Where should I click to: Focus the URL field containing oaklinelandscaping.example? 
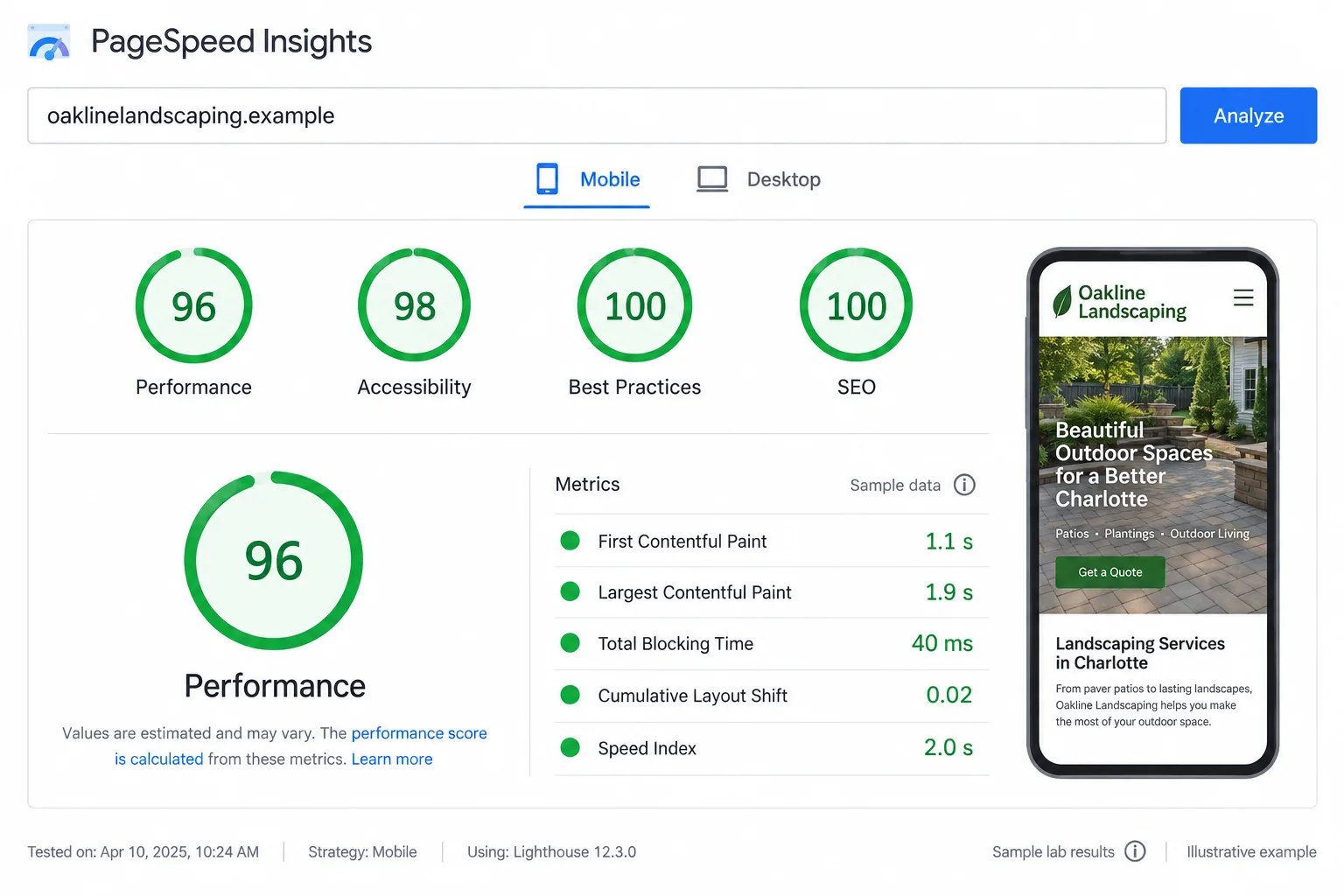click(x=597, y=115)
